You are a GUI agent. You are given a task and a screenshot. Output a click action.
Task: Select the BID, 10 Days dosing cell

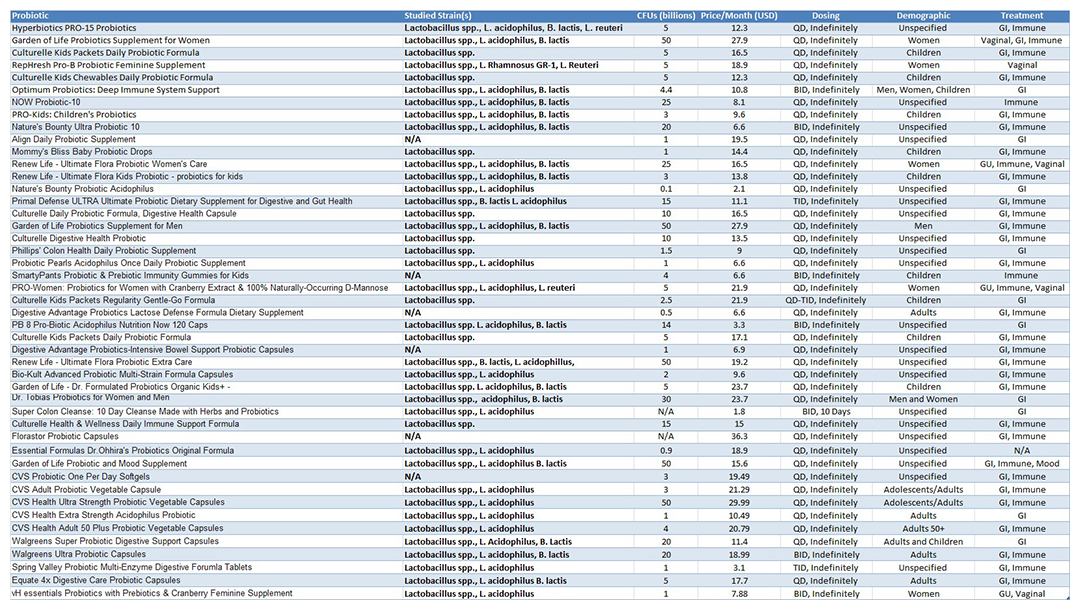pyautogui.click(x=826, y=412)
